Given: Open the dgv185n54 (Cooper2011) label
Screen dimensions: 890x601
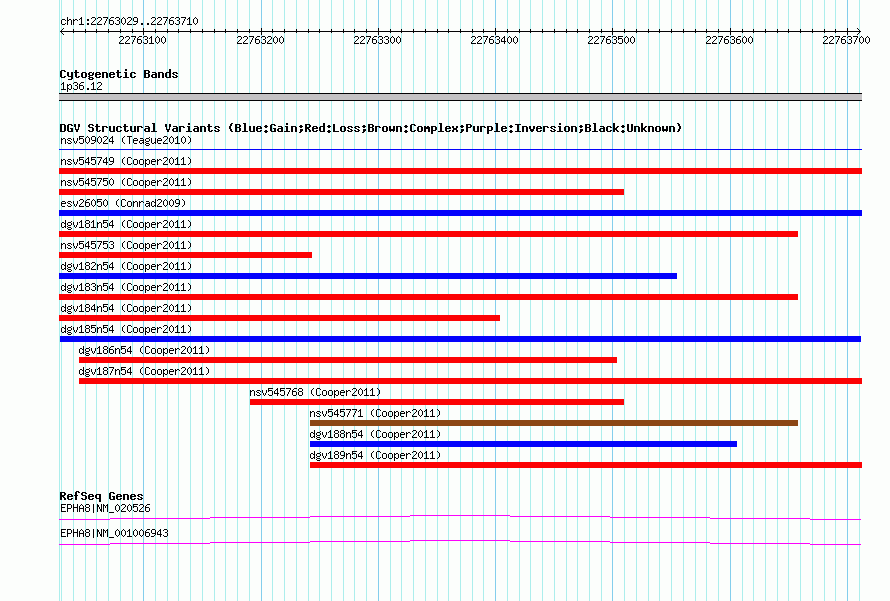Looking at the screenshot, I should click(x=126, y=329).
